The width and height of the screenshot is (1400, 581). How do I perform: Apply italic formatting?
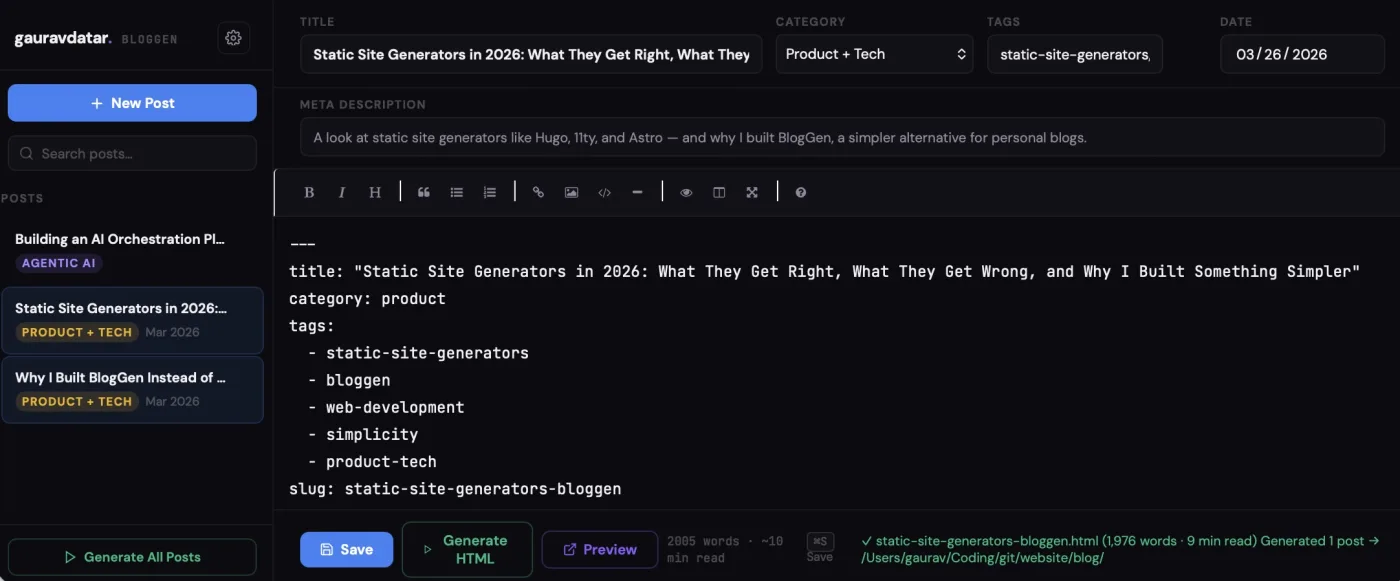tap(341, 191)
